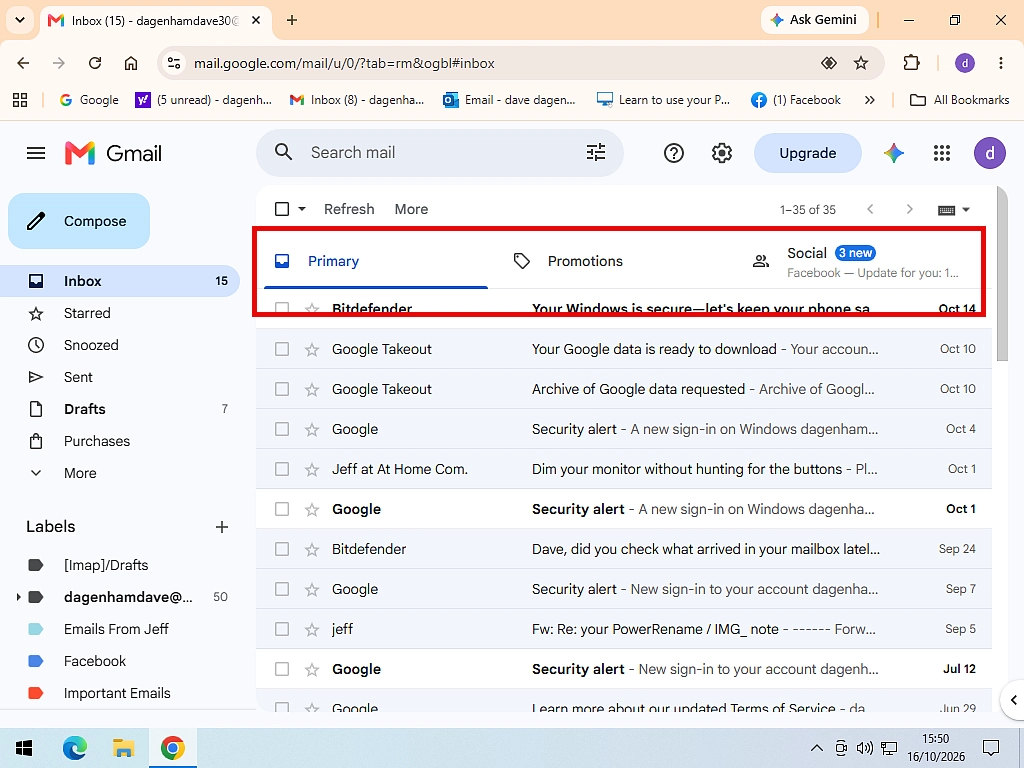The width and height of the screenshot is (1024, 768).
Task: Open Gmail Settings gear icon
Action: (722, 153)
